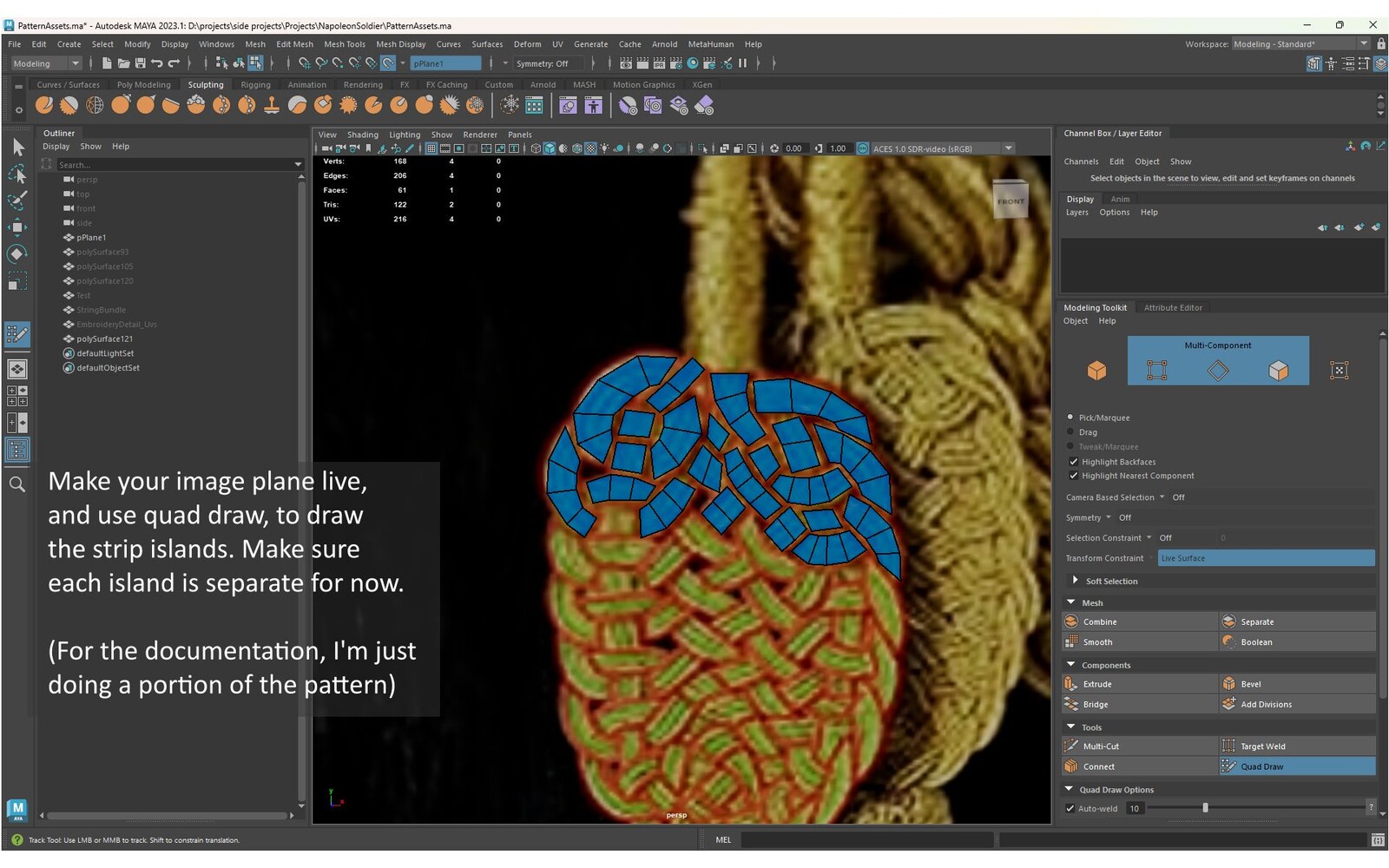Open the search magnifier in the toolbox
Image resolution: width=1389 pixels, height=868 pixels.
point(17,484)
